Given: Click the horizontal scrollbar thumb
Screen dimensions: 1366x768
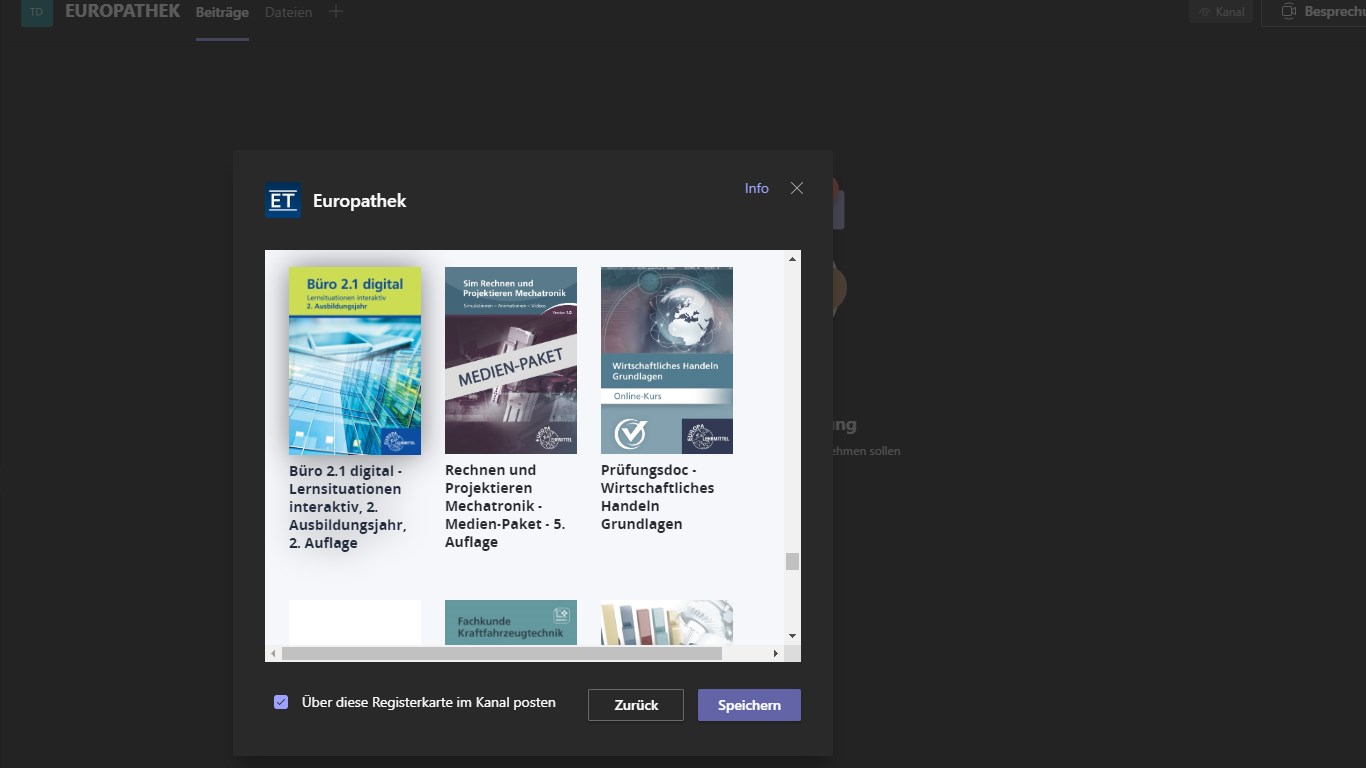Looking at the screenshot, I should point(502,653).
